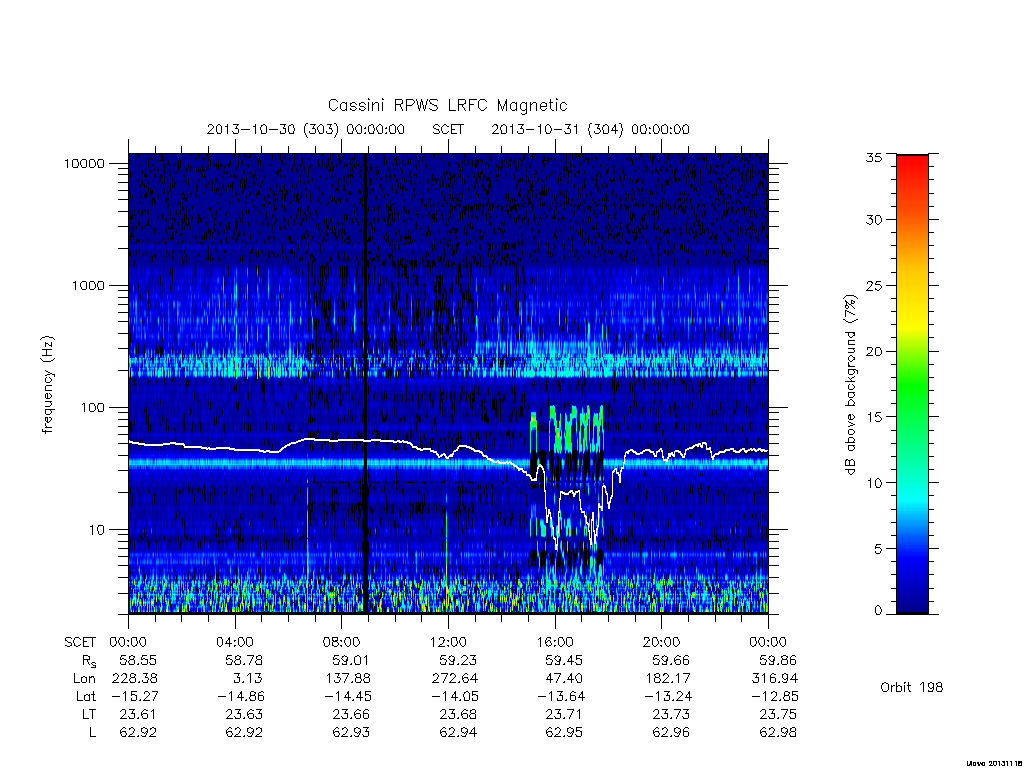Image resolution: width=1024 pixels, height=768 pixels.
Task: Click the '100' frequency tick label
Action: click(x=92, y=408)
